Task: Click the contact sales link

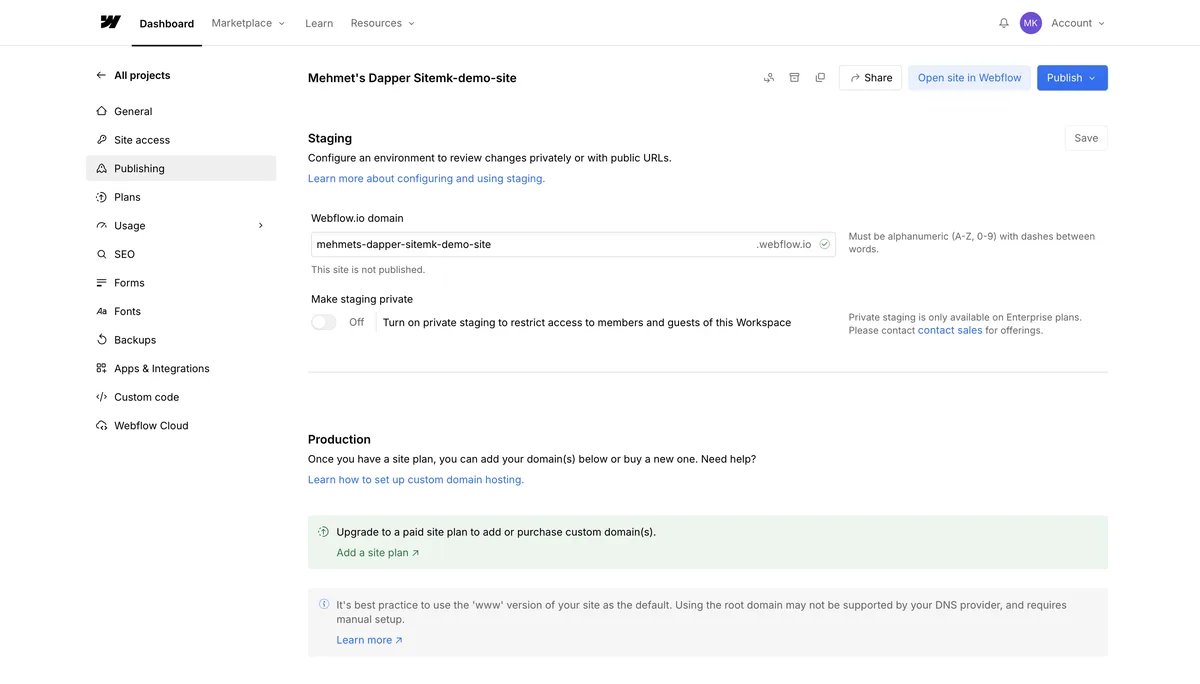Action: coord(950,330)
